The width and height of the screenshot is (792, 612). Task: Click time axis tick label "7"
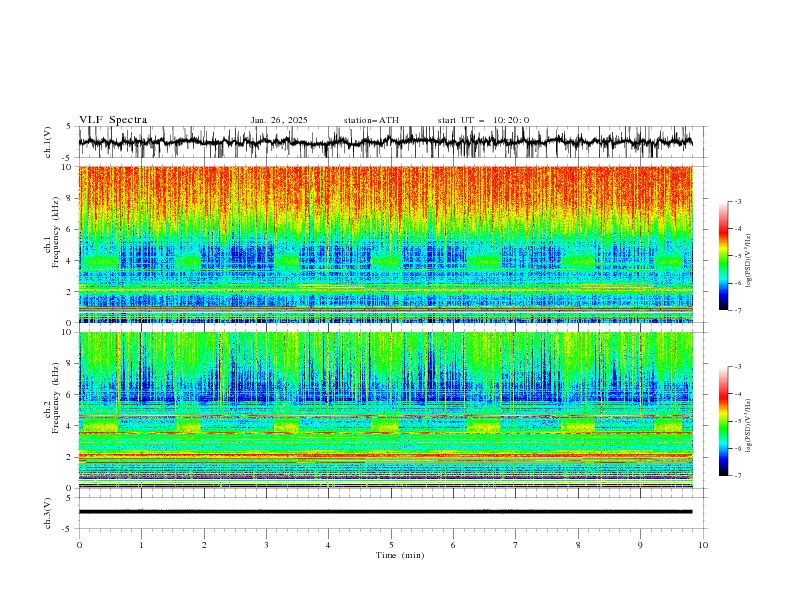click(x=516, y=545)
